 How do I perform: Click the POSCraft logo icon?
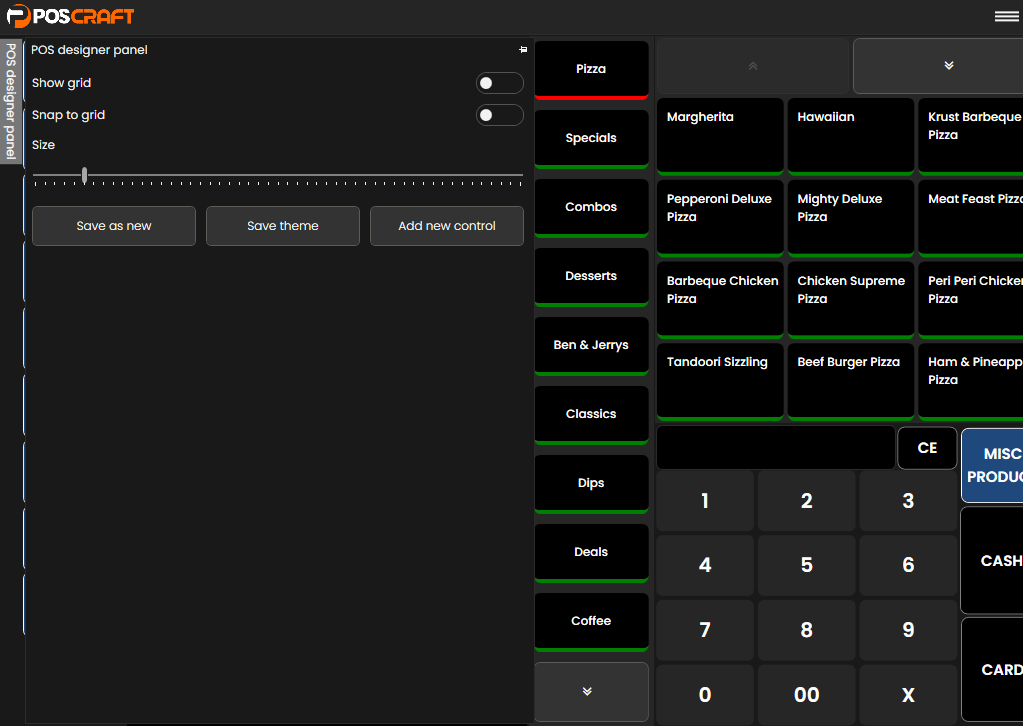click(x=19, y=16)
